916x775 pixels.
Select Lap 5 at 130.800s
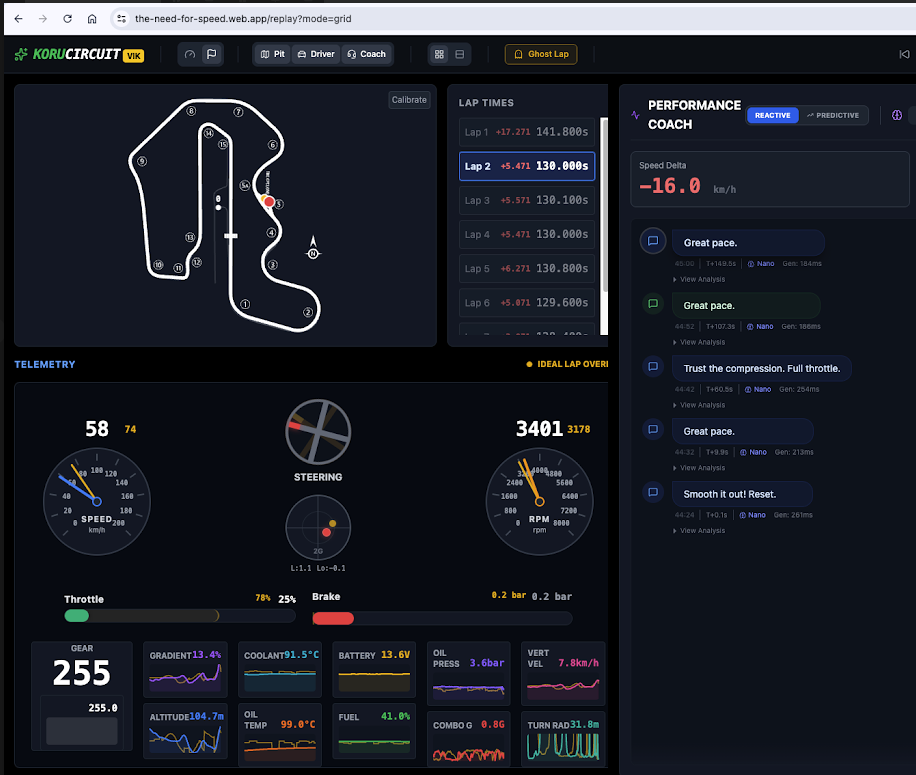point(526,269)
